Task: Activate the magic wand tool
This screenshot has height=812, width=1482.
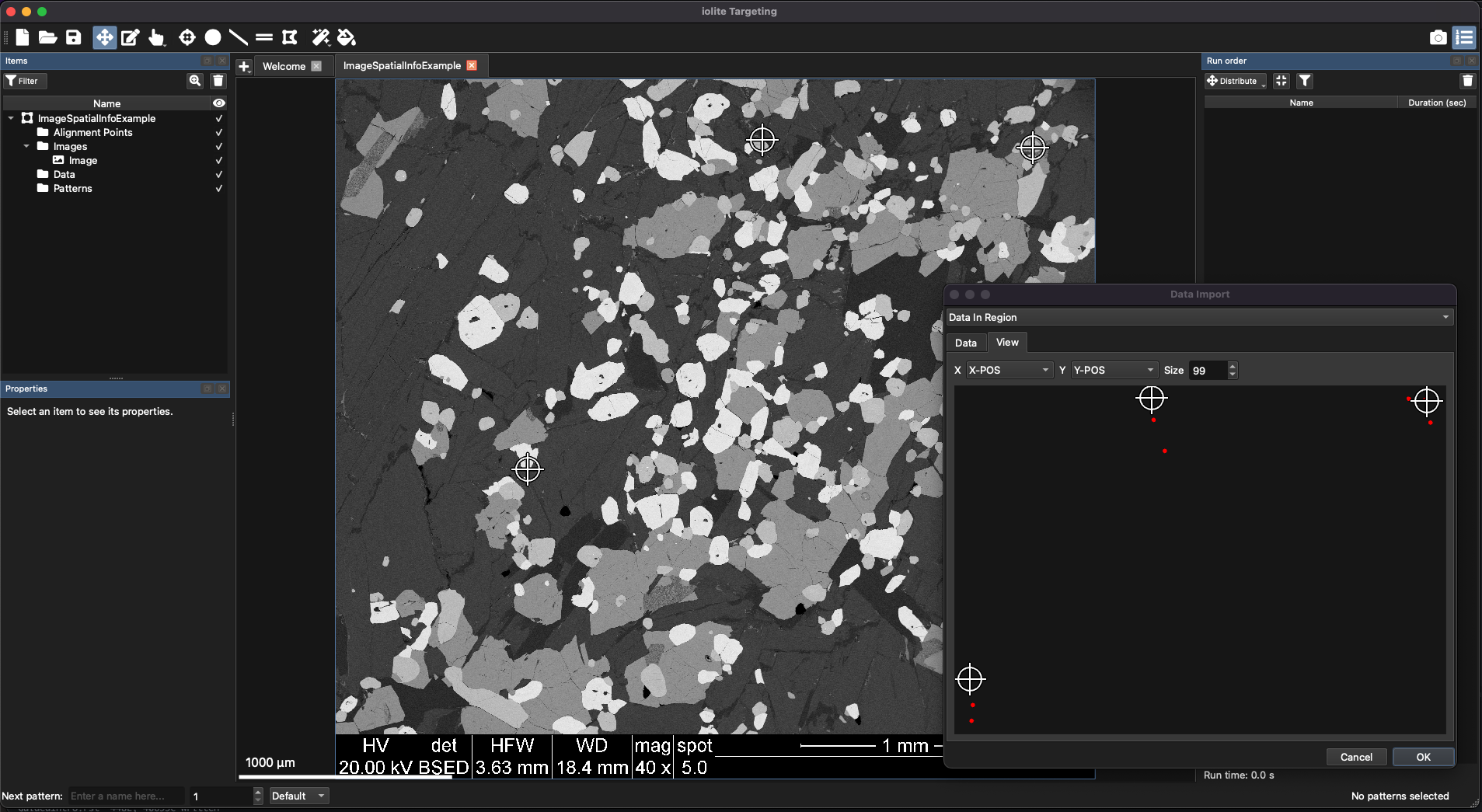Action: (x=320, y=37)
